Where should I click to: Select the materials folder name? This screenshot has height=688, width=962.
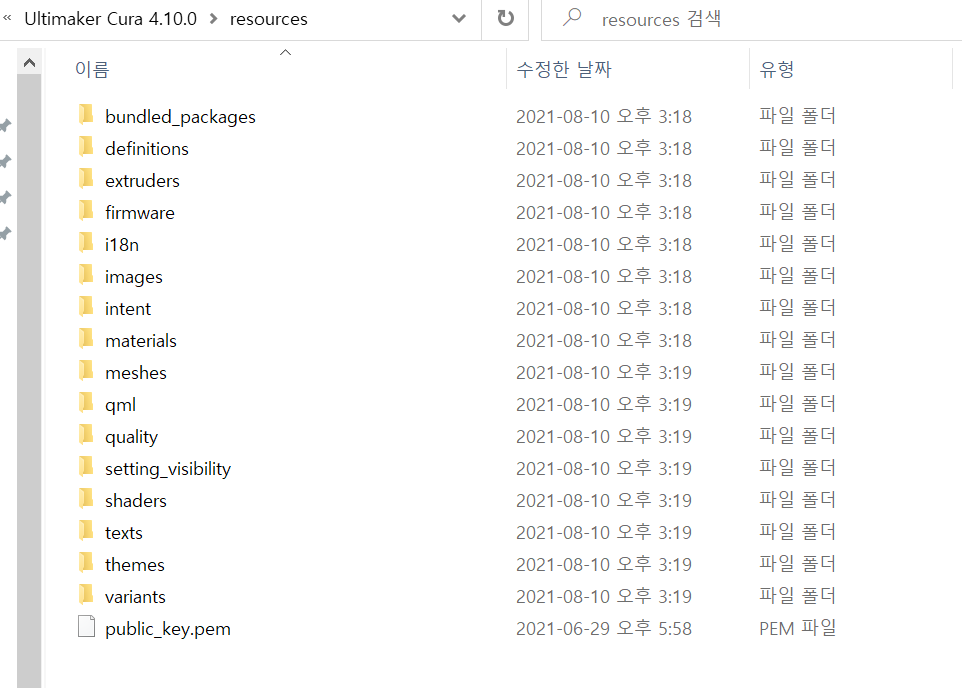[140, 341]
